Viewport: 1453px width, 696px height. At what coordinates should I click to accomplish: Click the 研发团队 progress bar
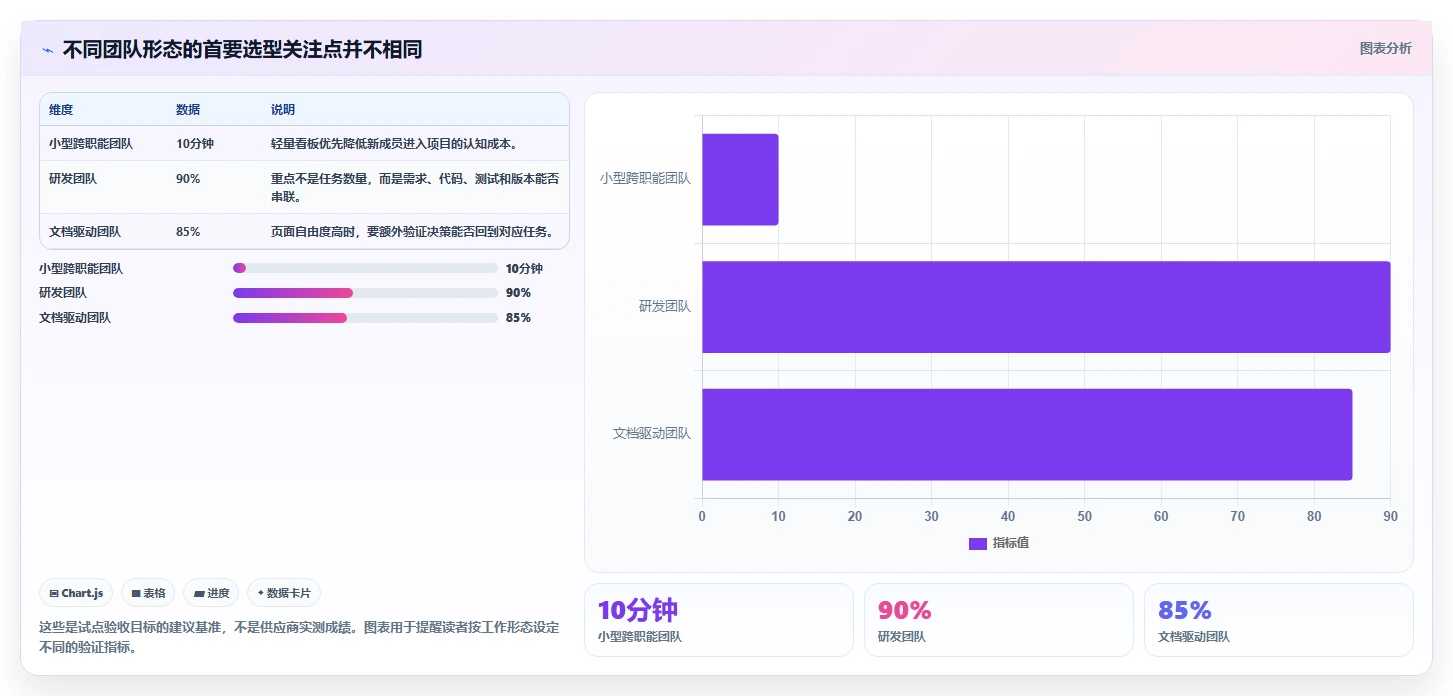(x=365, y=293)
